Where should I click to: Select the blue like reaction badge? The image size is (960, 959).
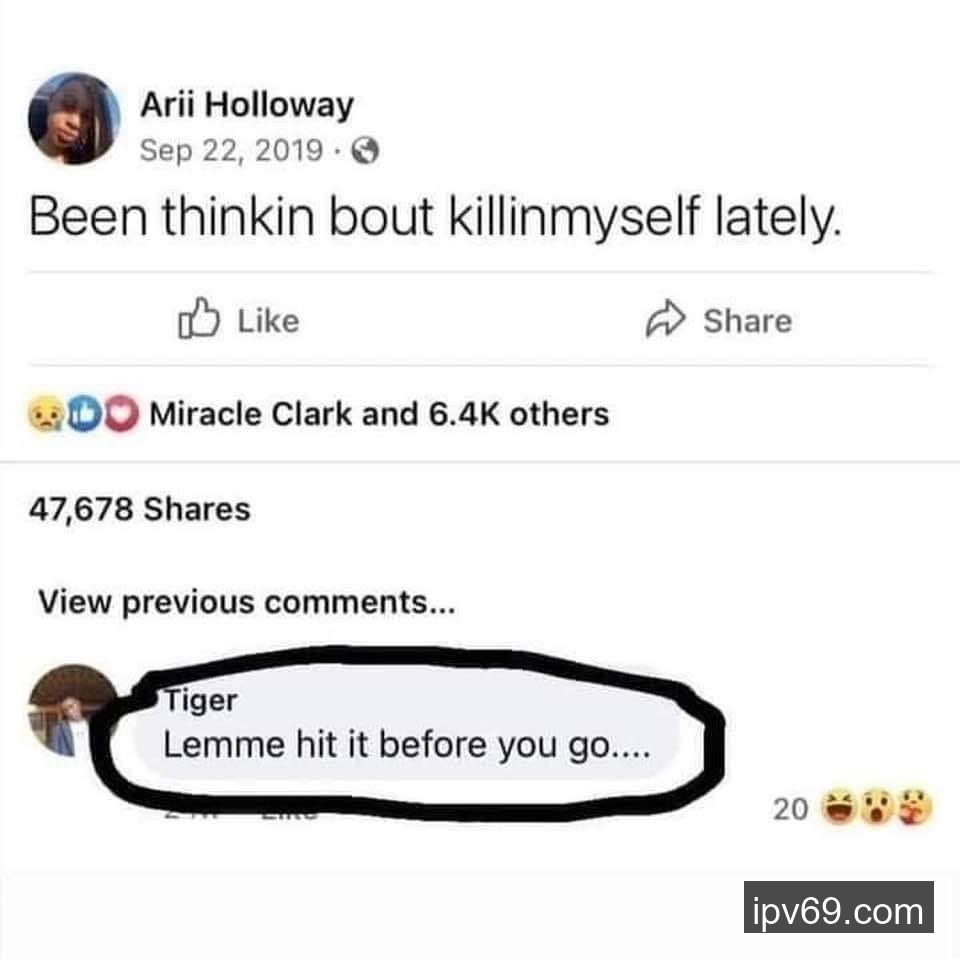coord(83,415)
